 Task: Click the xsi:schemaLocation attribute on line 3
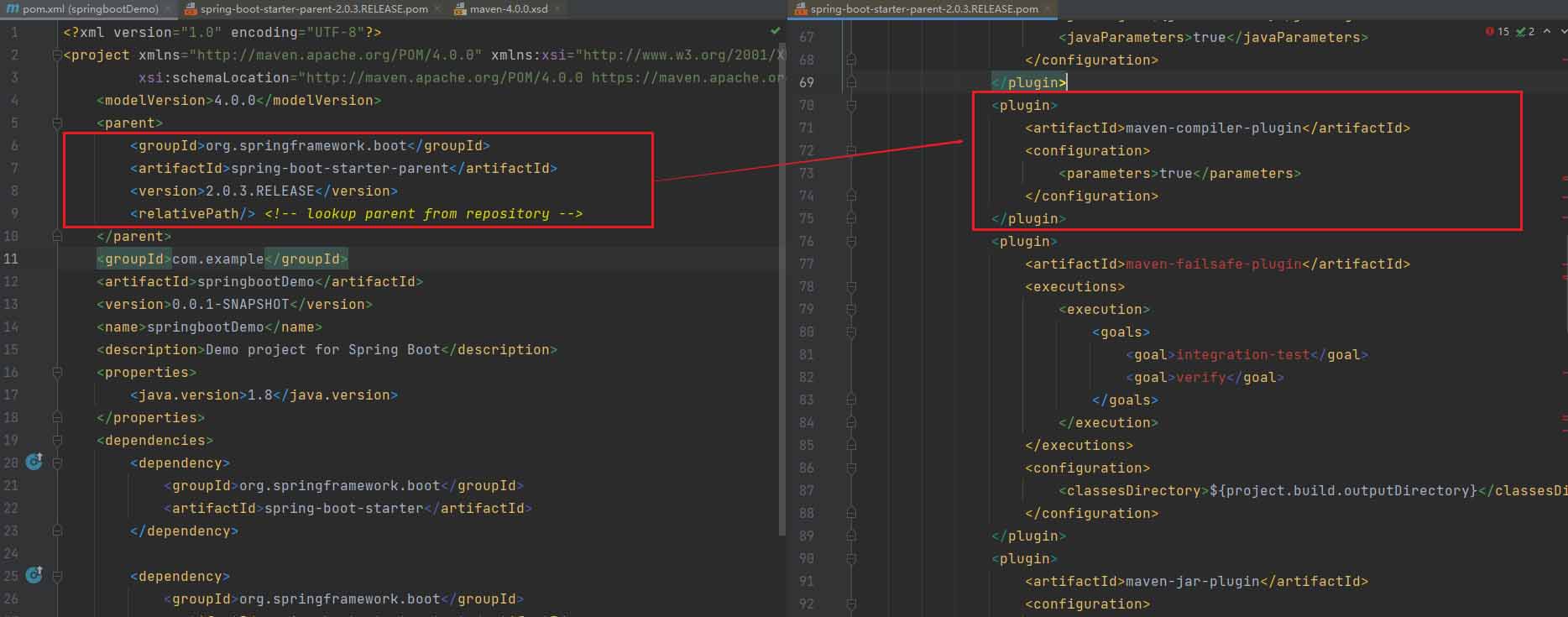[x=462, y=77]
